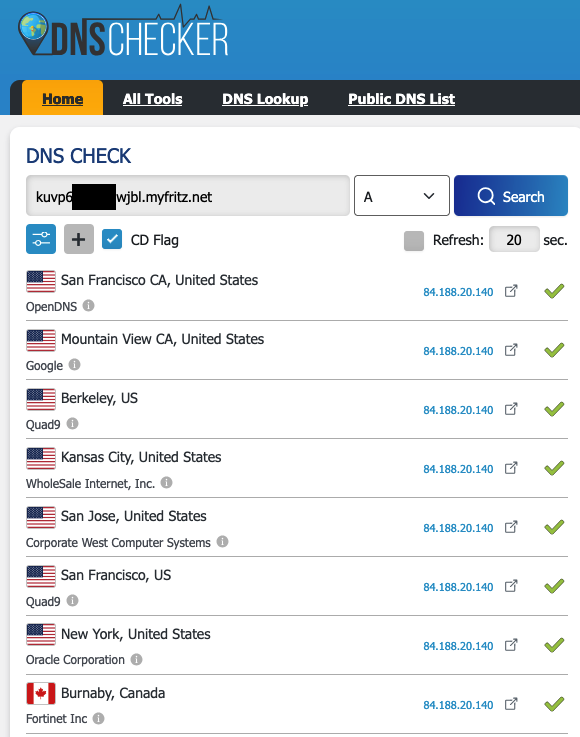
Task: Click info icon beside WholeSale Internet, Inc.
Action: (166, 483)
